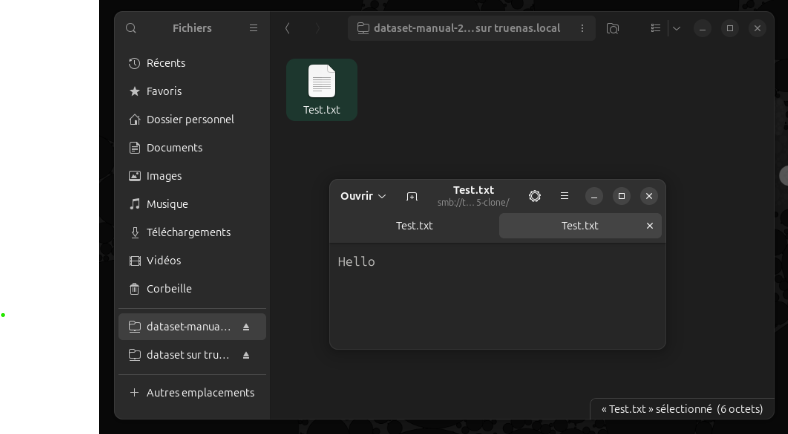Open the Fichiers sidebar hamburger menu
The height and width of the screenshot is (434, 788).
(x=253, y=28)
